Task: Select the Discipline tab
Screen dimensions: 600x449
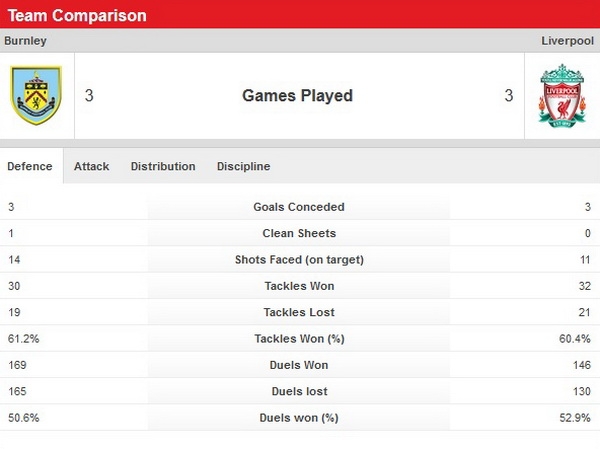Action: (243, 166)
